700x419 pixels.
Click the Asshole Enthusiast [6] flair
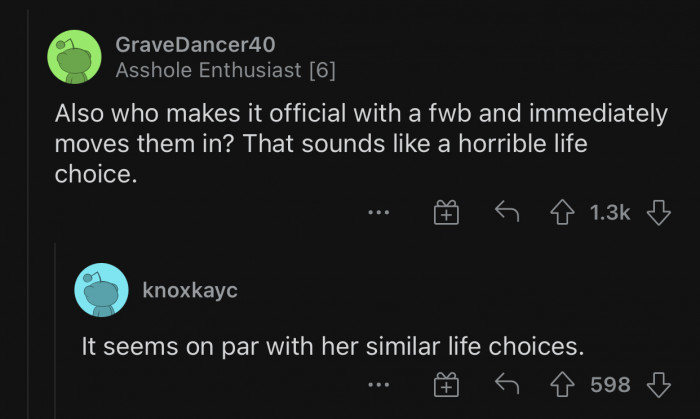[x=226, y=70]
